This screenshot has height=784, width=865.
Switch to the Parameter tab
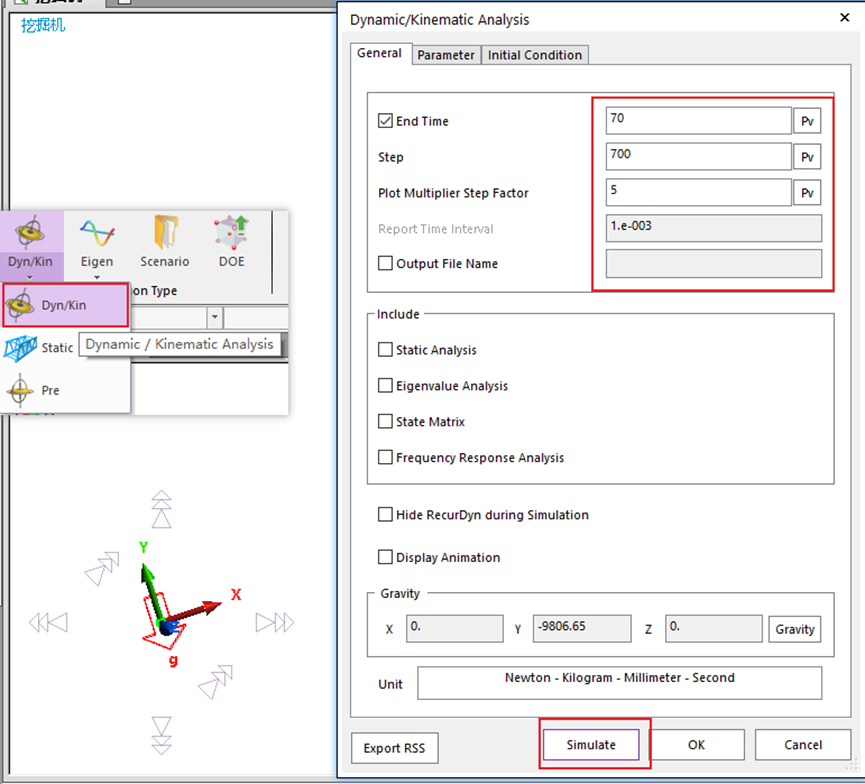click(446, 55)
